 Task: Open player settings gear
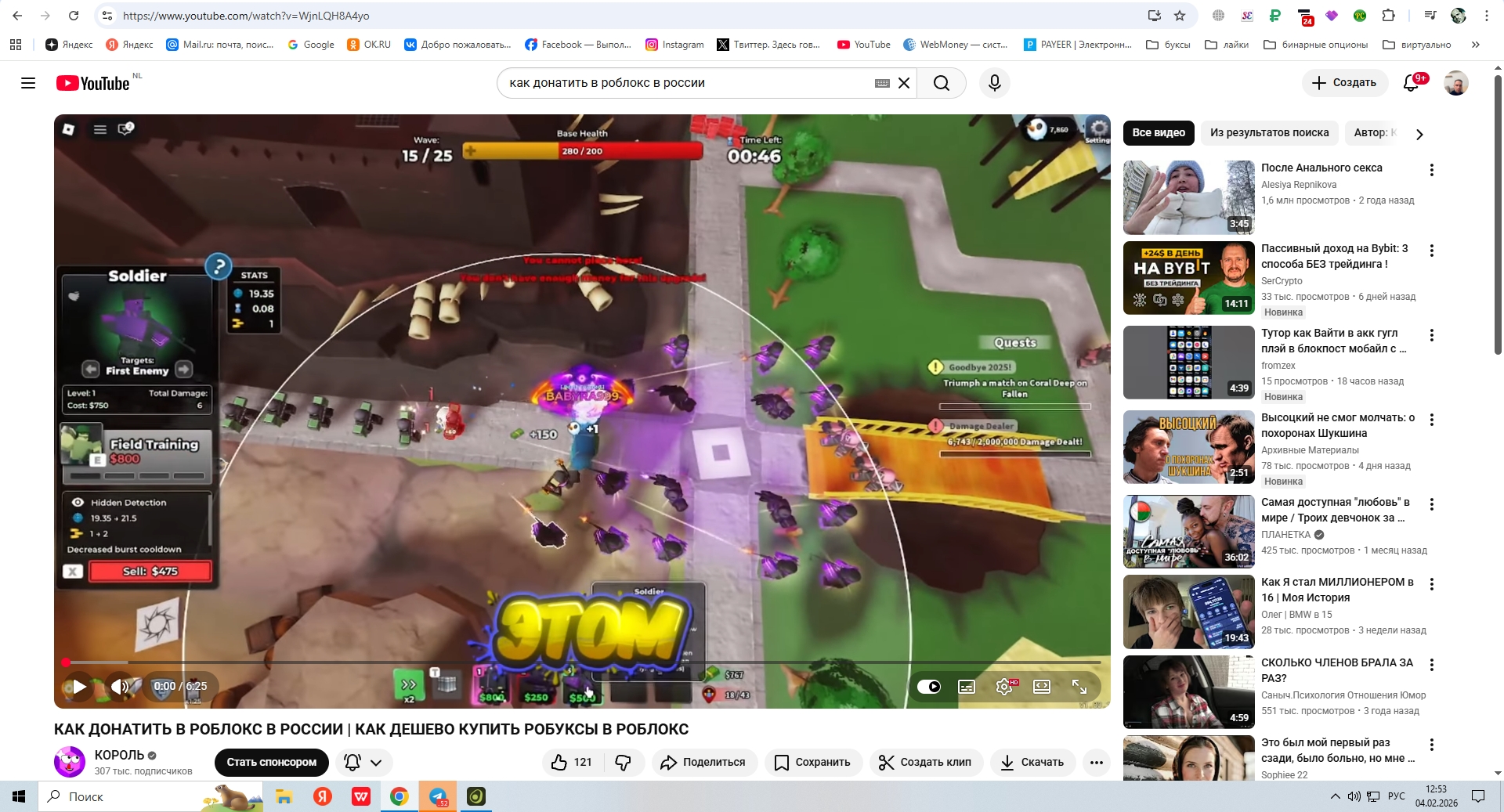1004,687
